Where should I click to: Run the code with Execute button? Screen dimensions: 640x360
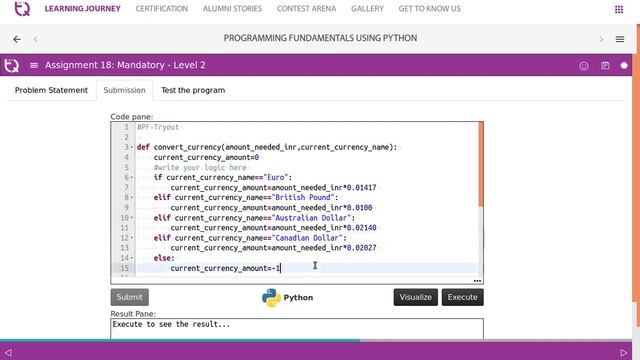[462, 297]
